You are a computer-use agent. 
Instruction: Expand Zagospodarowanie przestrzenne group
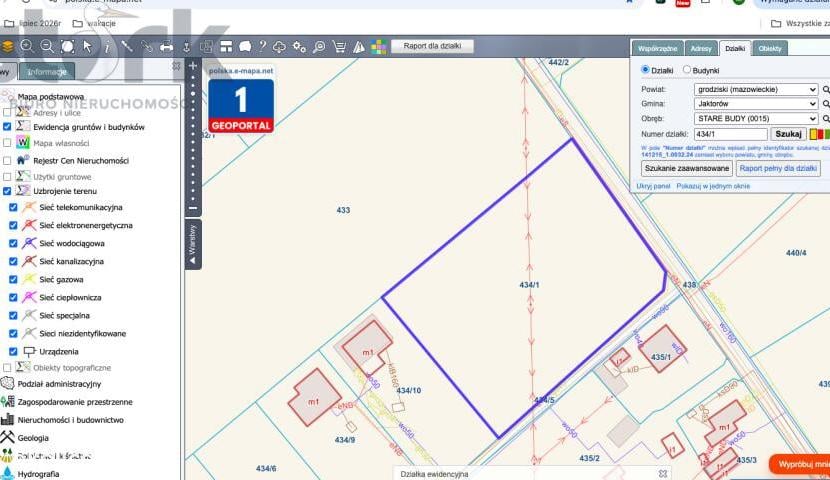point(75,402)
